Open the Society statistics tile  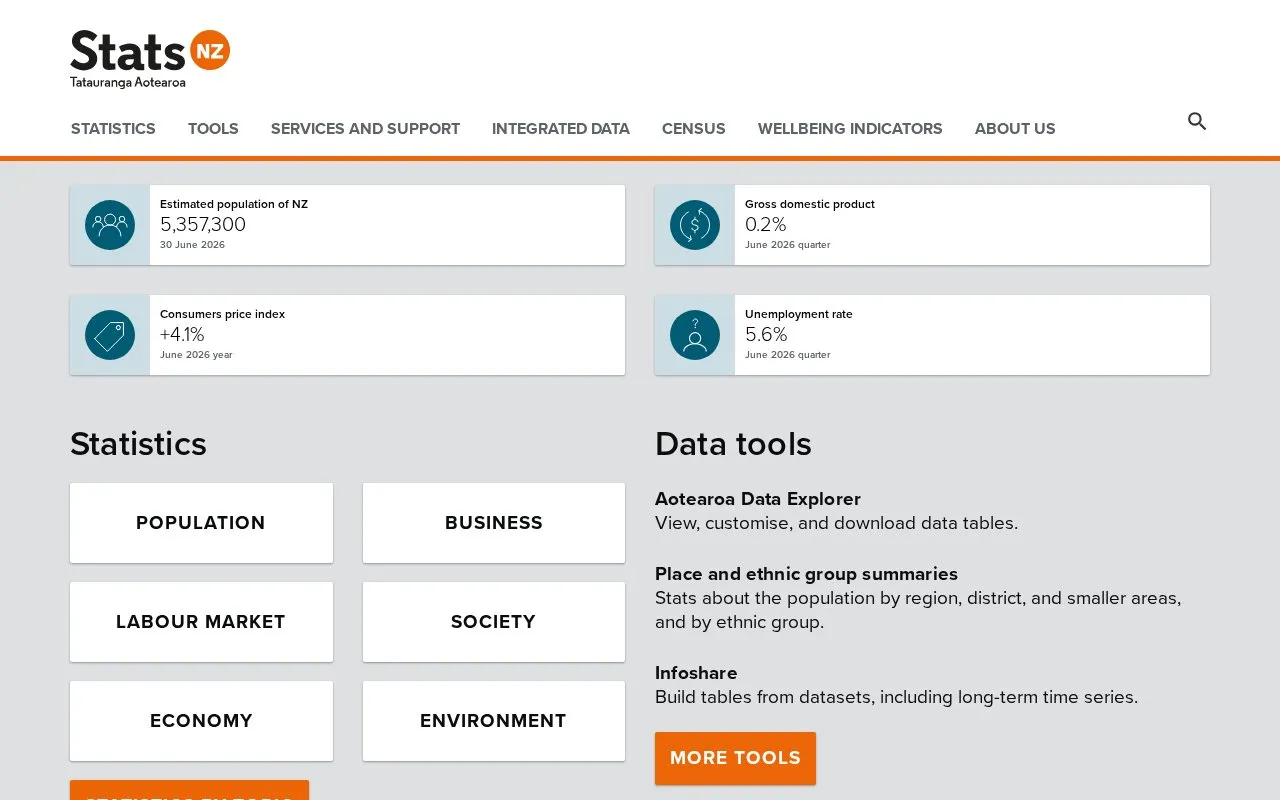(494, 622)
